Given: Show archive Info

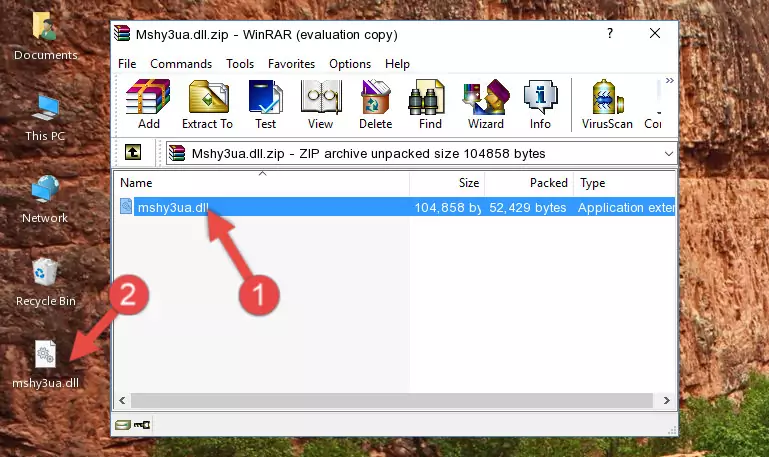Looking at the screenshot, I should [540, 104].
